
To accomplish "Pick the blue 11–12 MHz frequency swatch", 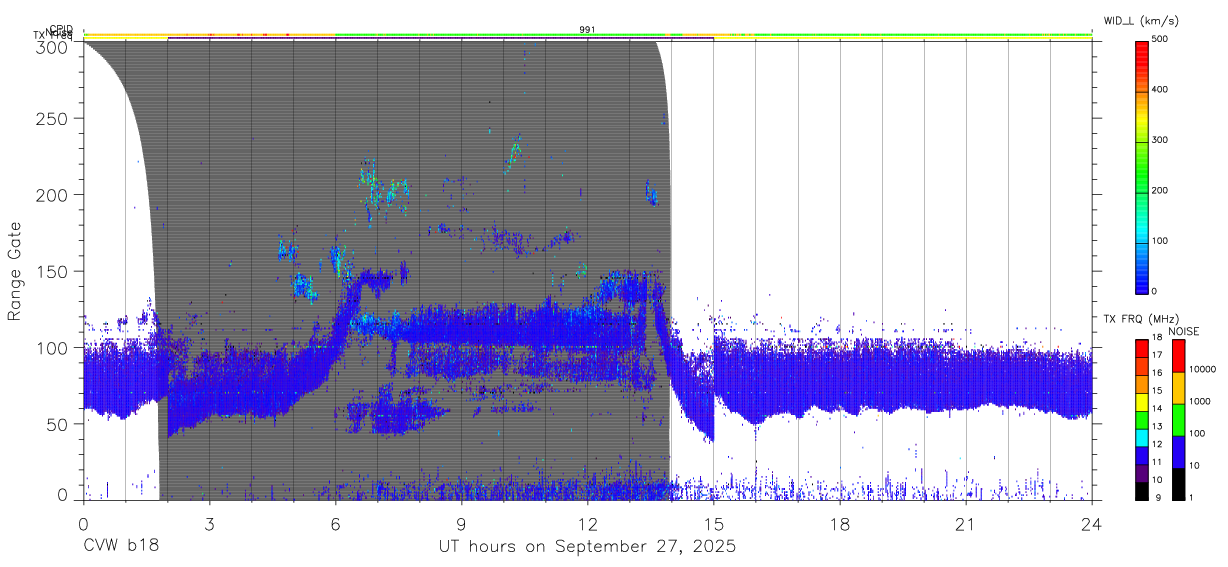I will click(1142, 455).
